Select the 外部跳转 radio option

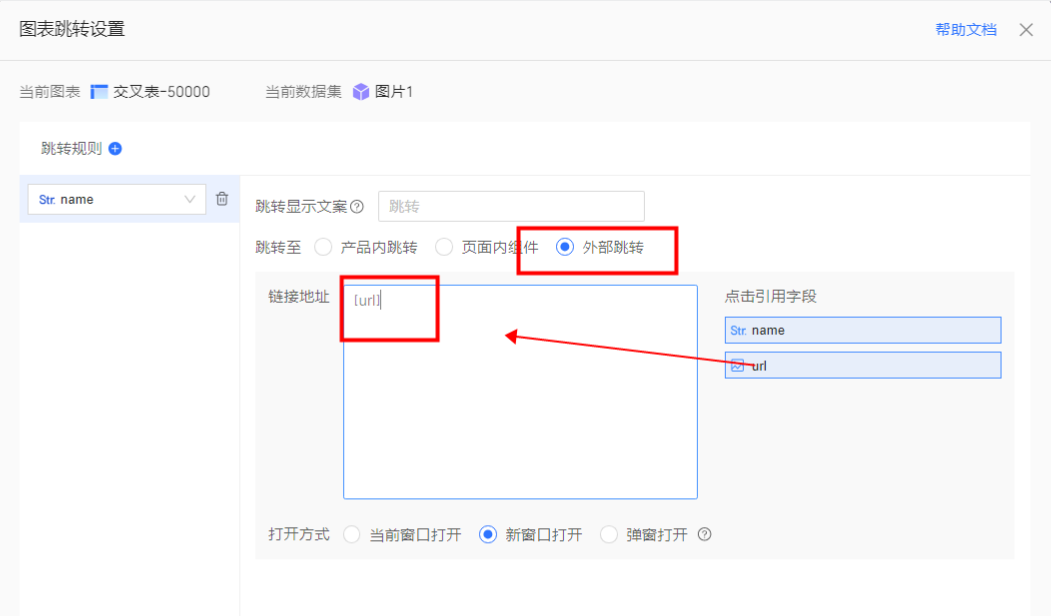565,247
